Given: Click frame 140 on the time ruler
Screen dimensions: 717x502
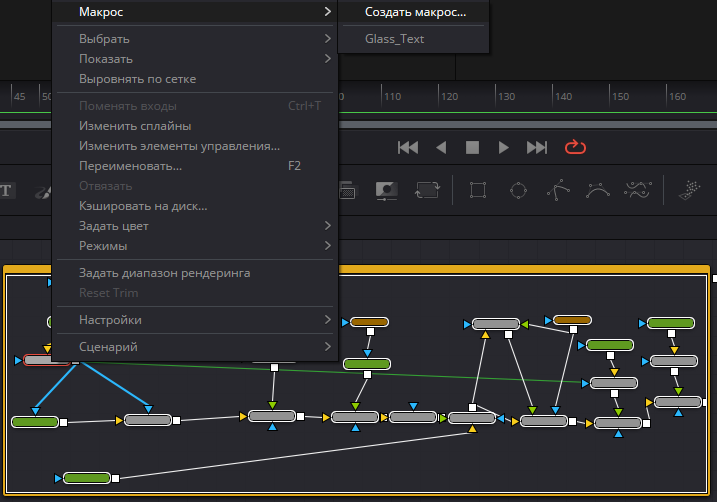Looking at the screenshot, I should coord(564,96).
